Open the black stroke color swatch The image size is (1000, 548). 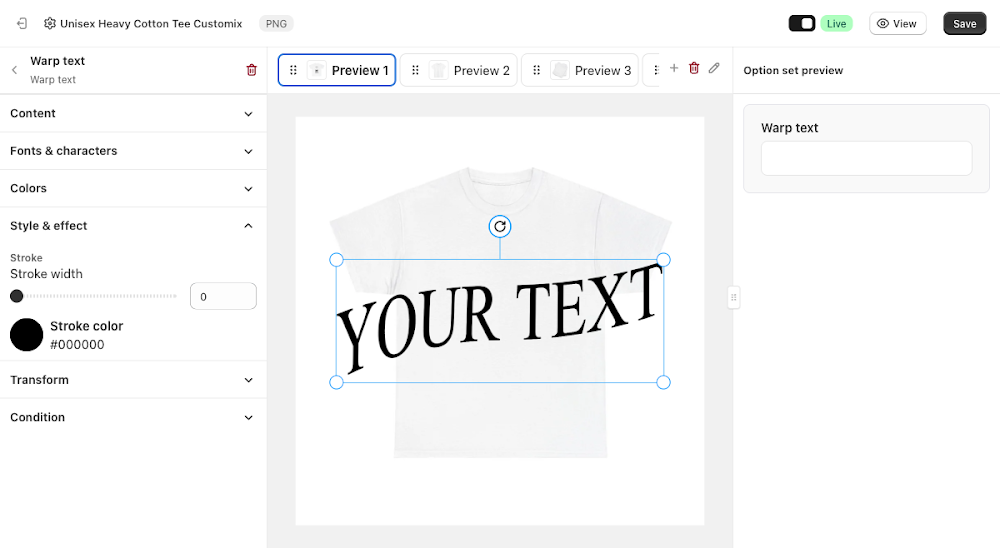[x=26, y=335]
